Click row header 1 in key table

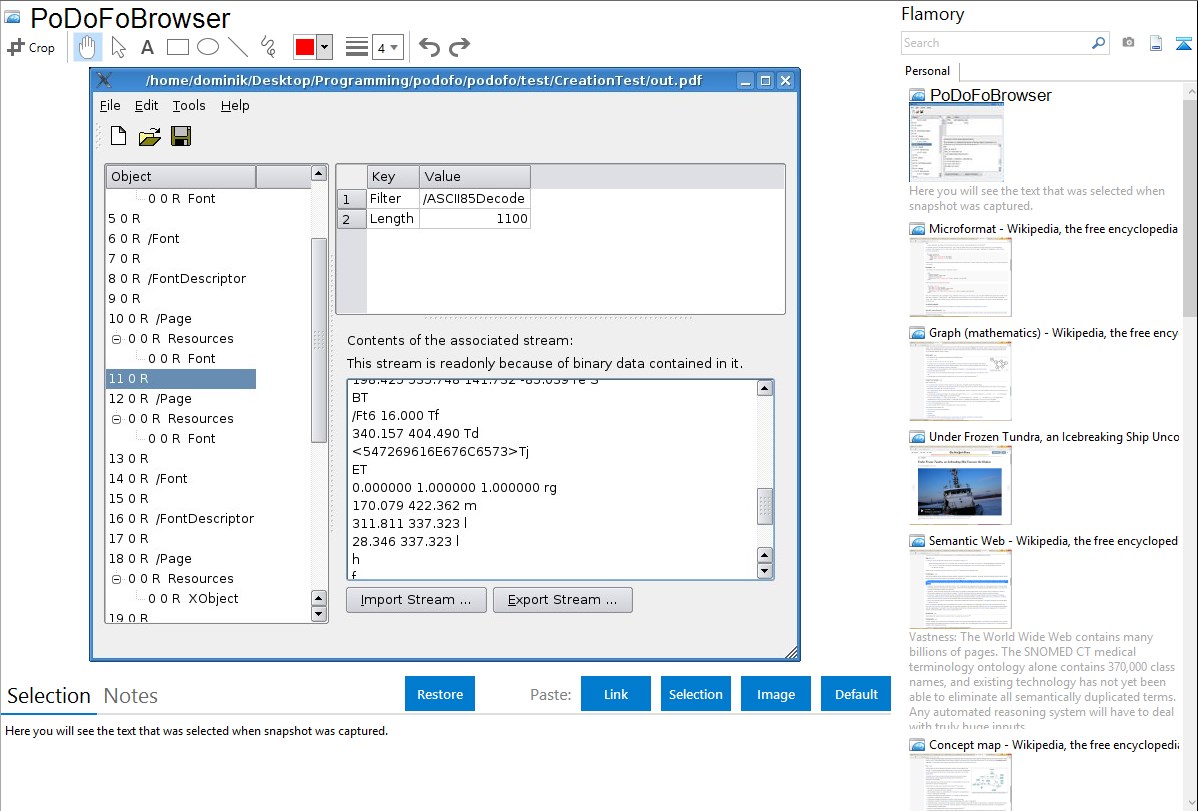coord(351,199)
